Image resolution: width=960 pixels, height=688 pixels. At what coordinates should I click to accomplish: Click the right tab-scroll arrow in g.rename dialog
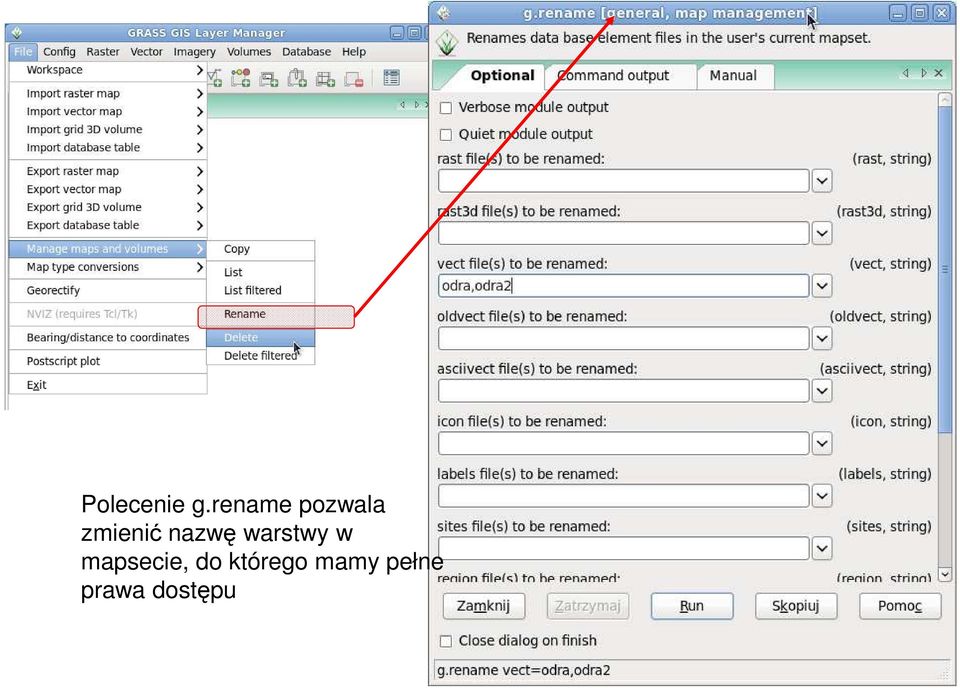[x=923, y=73]
